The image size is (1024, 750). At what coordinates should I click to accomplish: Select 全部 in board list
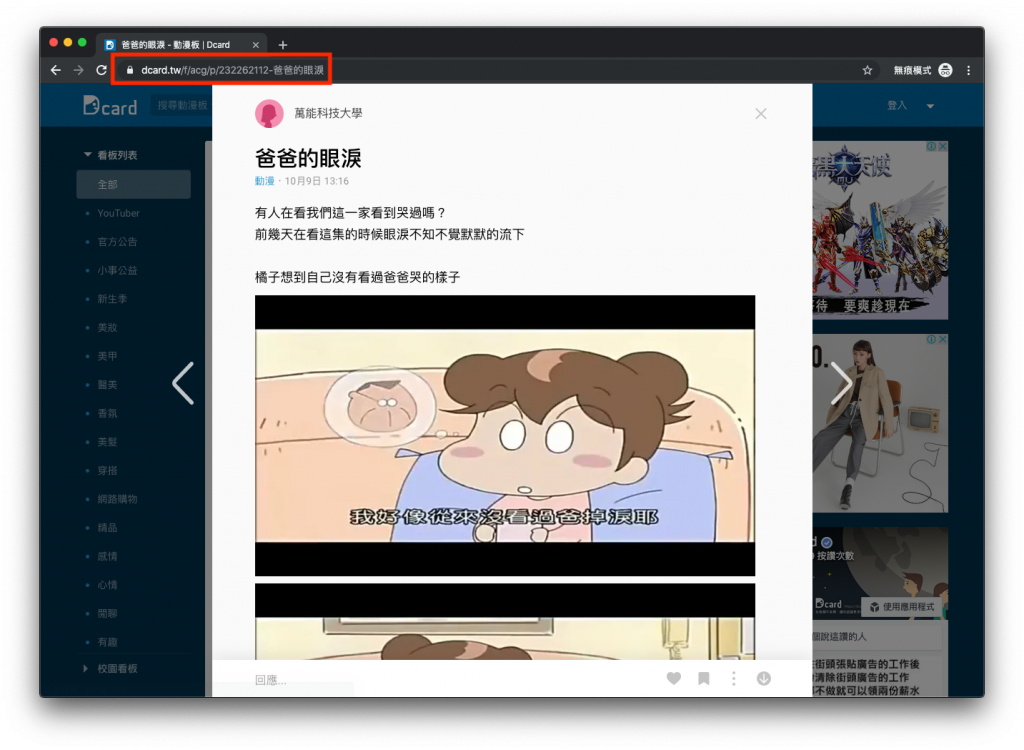(x=134, y=184)
